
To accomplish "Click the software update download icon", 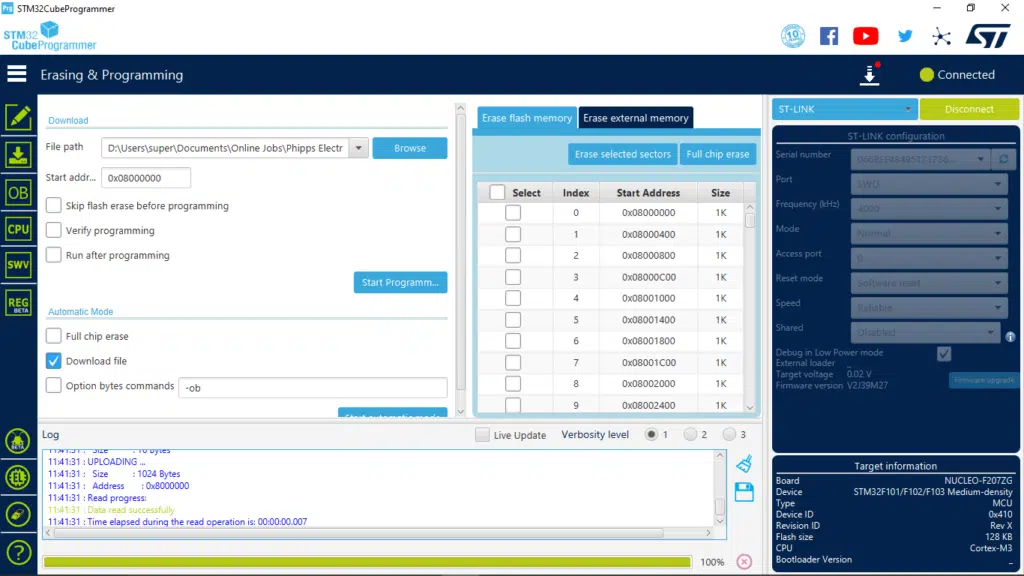I will click(869, 74).
